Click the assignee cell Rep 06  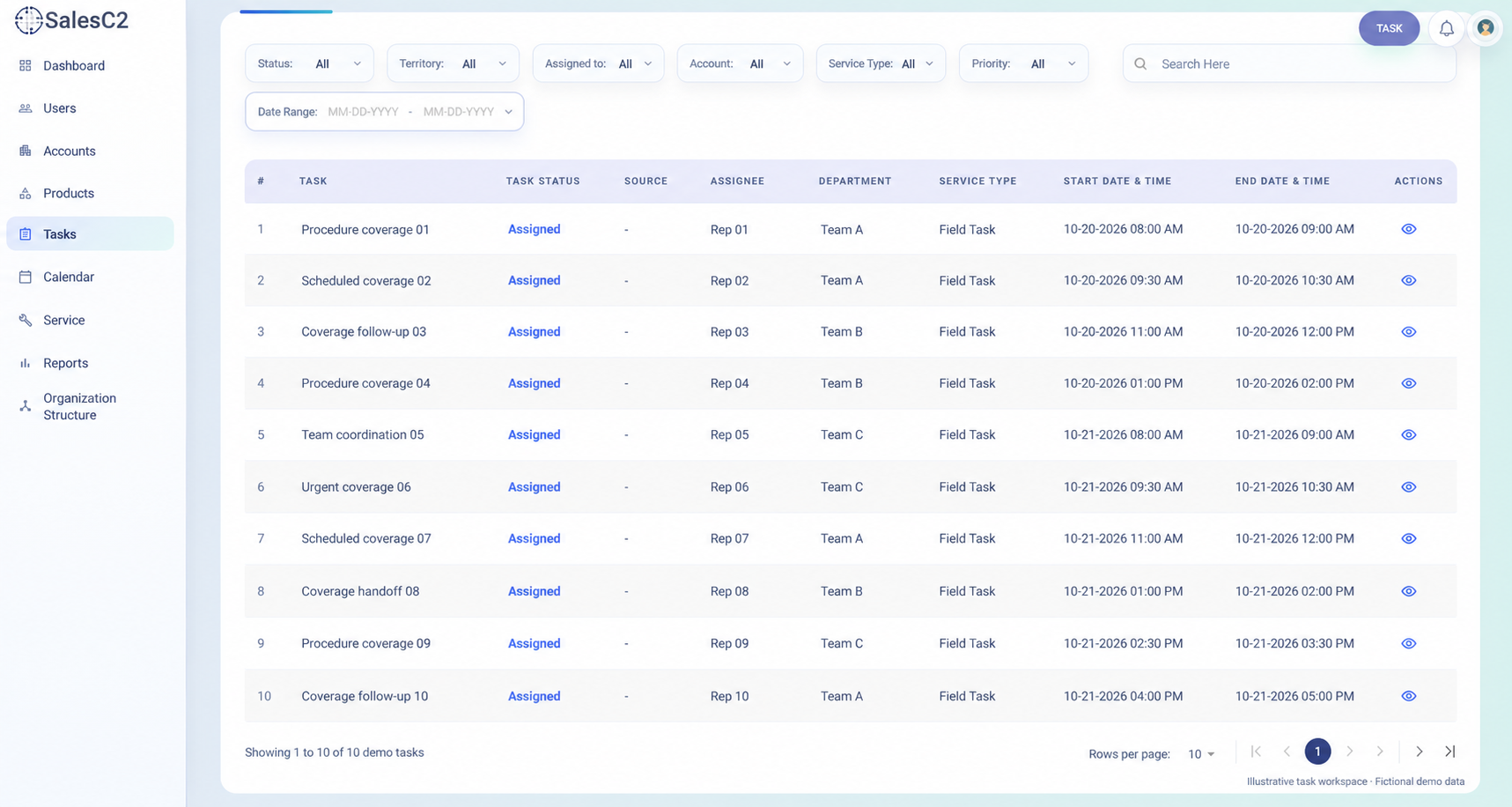(x=729, y=487)
